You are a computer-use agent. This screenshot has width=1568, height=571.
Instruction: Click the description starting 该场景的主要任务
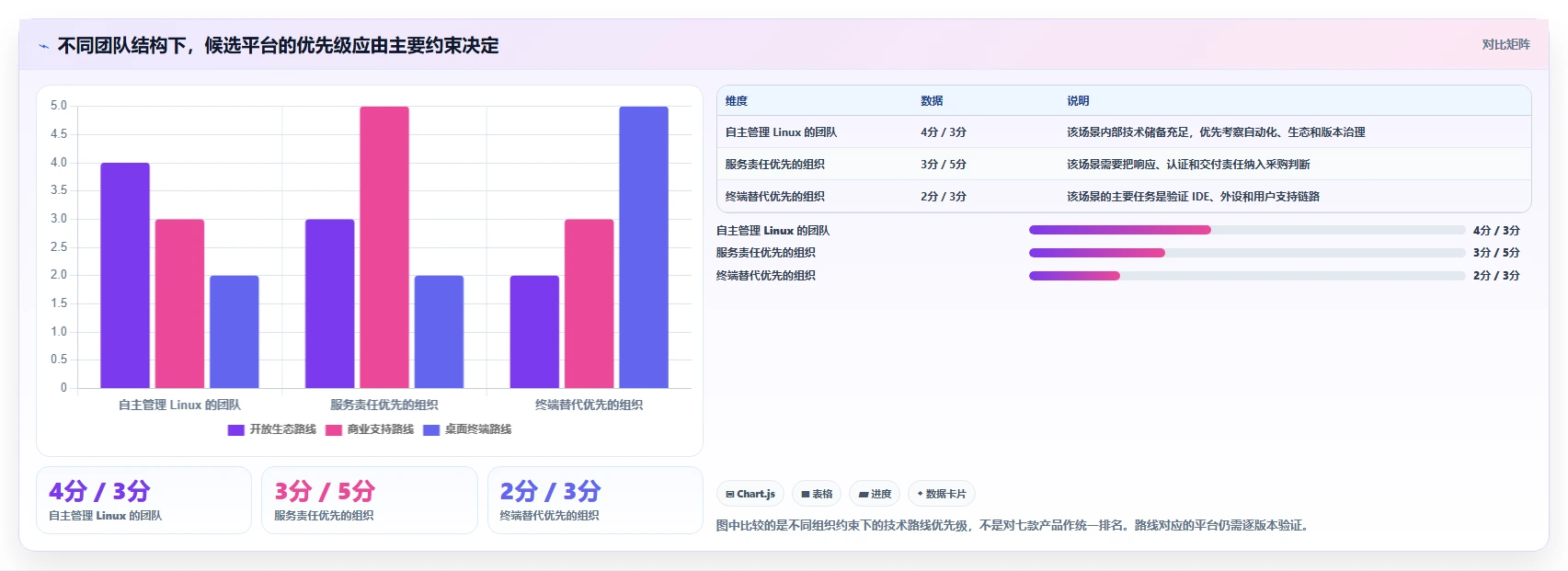1193,197
